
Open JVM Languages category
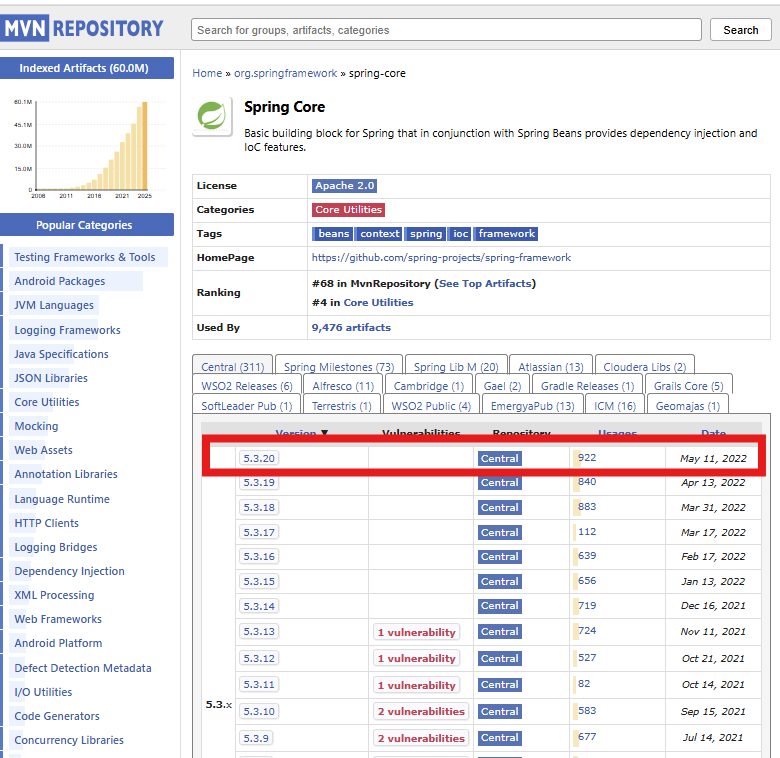point(54,305)
